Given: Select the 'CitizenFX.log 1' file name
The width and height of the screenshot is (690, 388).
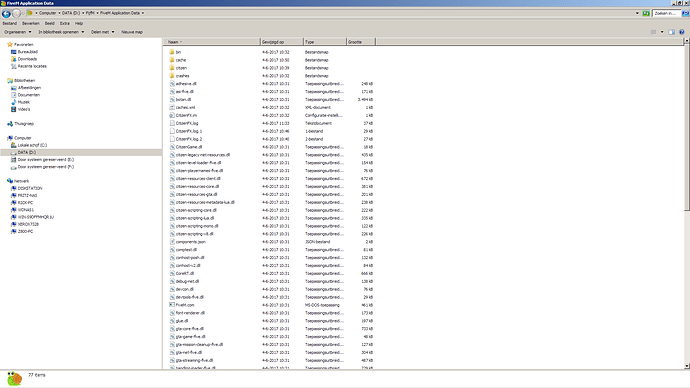Looking at the screenshot, I should tap(189, 131).
